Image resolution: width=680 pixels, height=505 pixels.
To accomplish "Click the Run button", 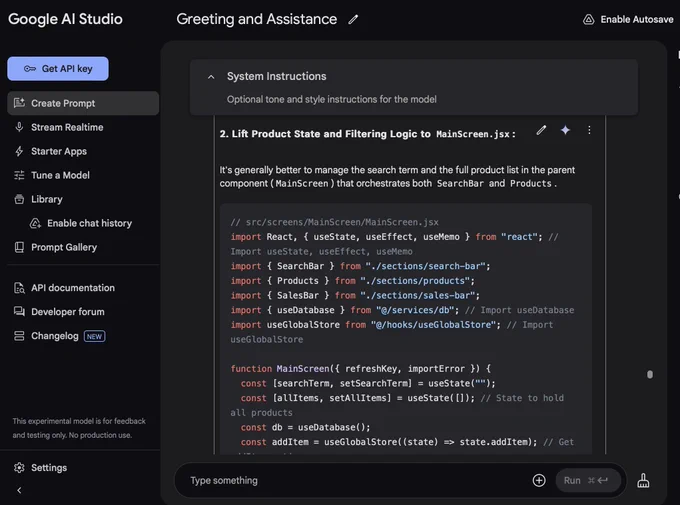I will (588, 480).
